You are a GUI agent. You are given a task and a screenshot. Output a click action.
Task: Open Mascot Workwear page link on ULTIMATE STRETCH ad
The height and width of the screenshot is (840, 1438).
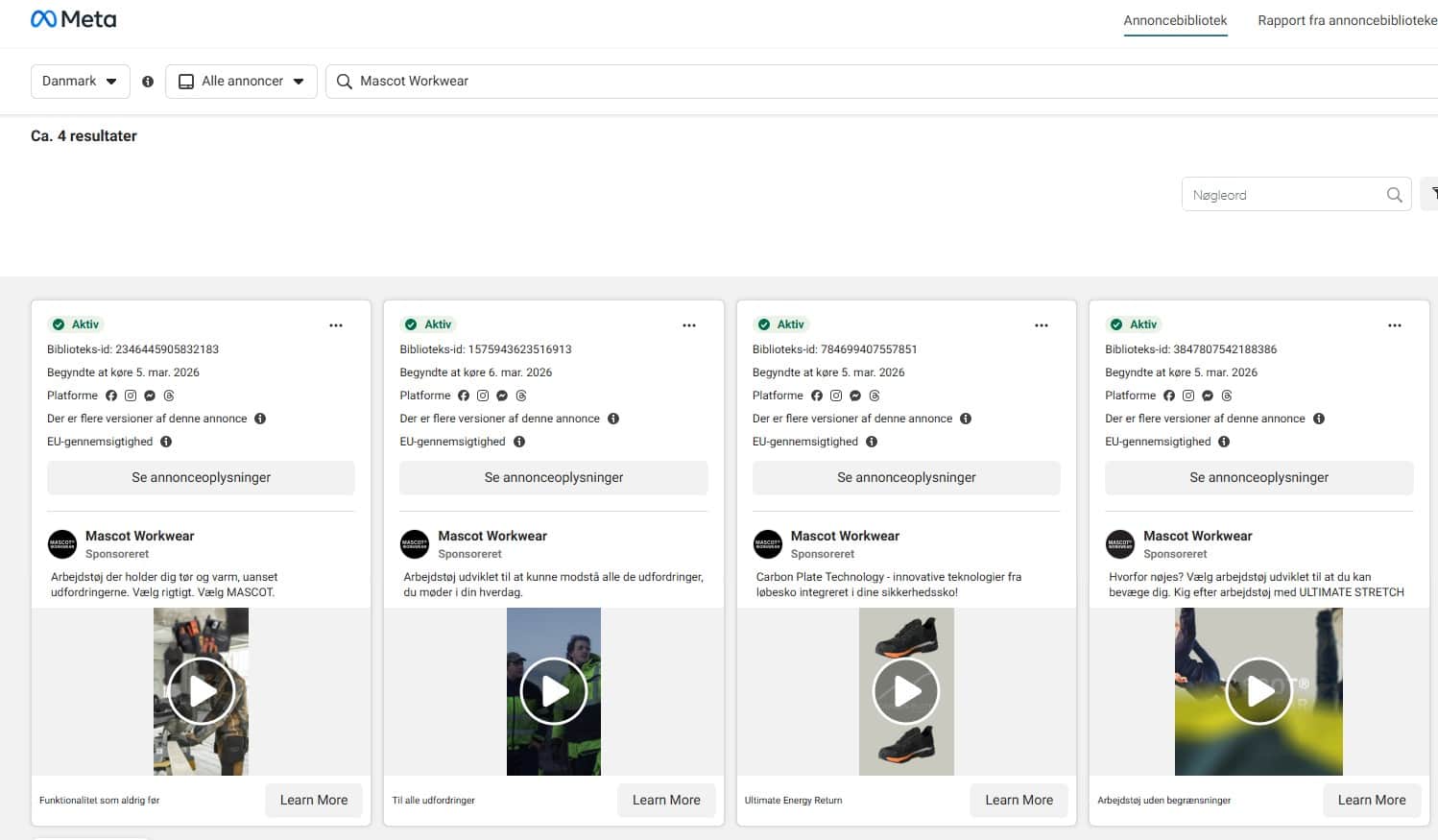[x=1197, y=536]
